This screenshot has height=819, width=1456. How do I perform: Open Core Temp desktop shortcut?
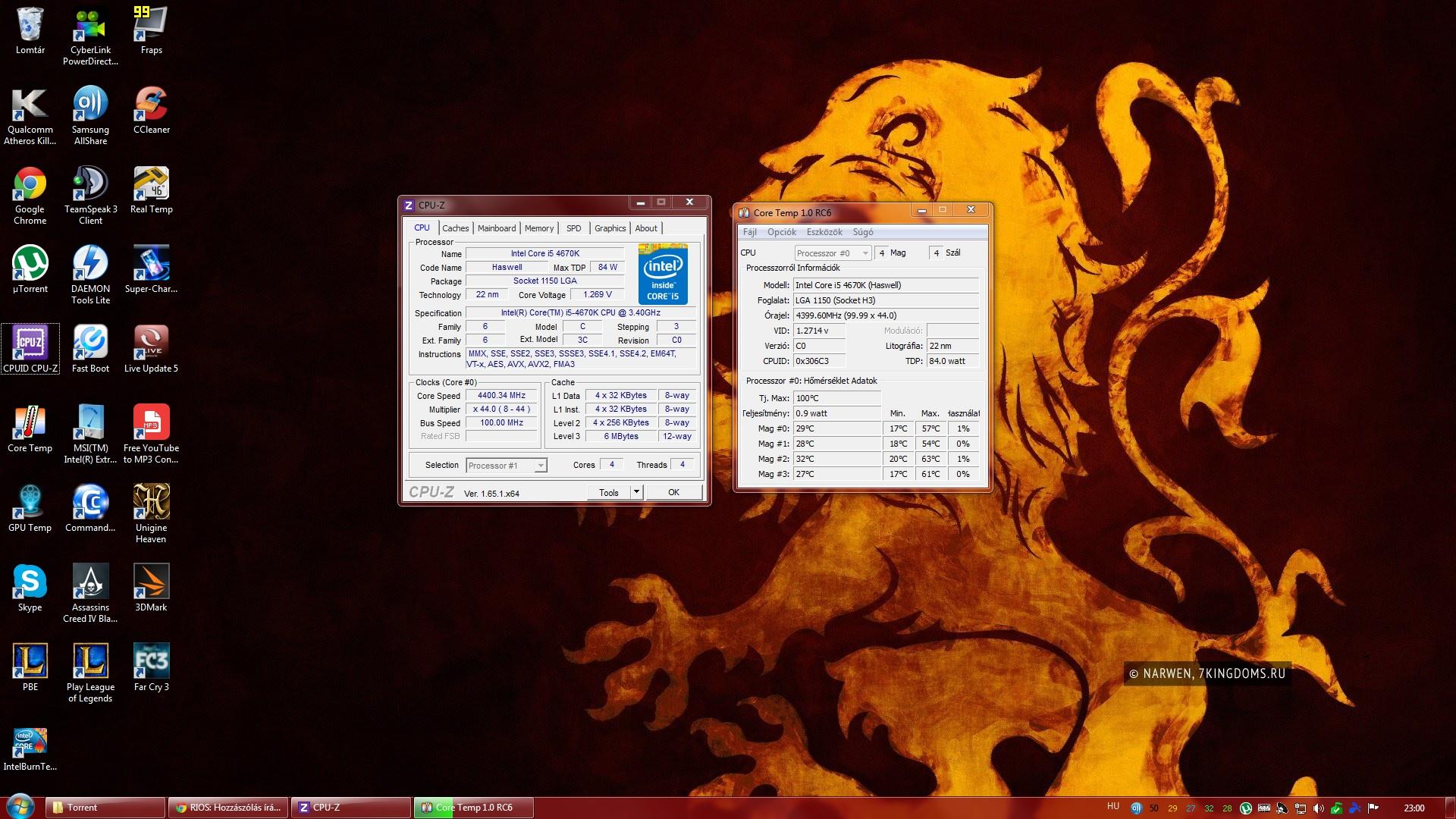[x=30, y=430]
